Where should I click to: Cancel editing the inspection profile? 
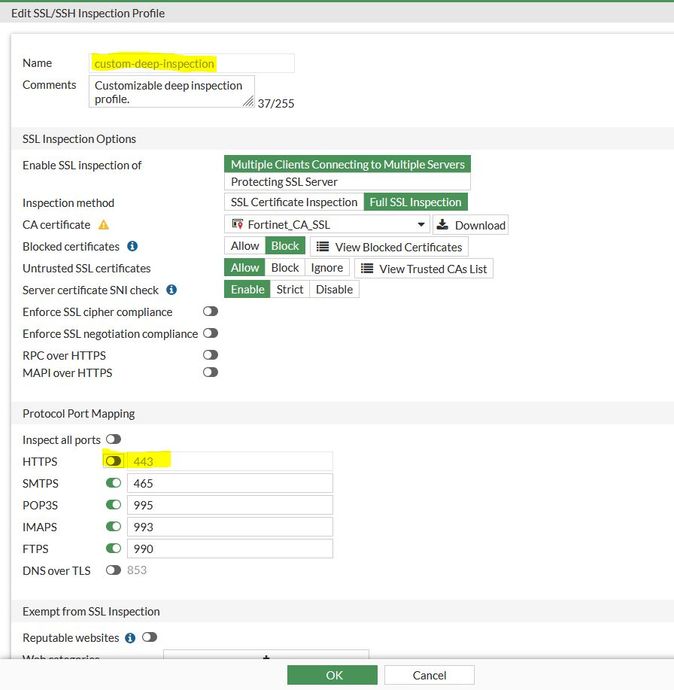tap(429, 675)
